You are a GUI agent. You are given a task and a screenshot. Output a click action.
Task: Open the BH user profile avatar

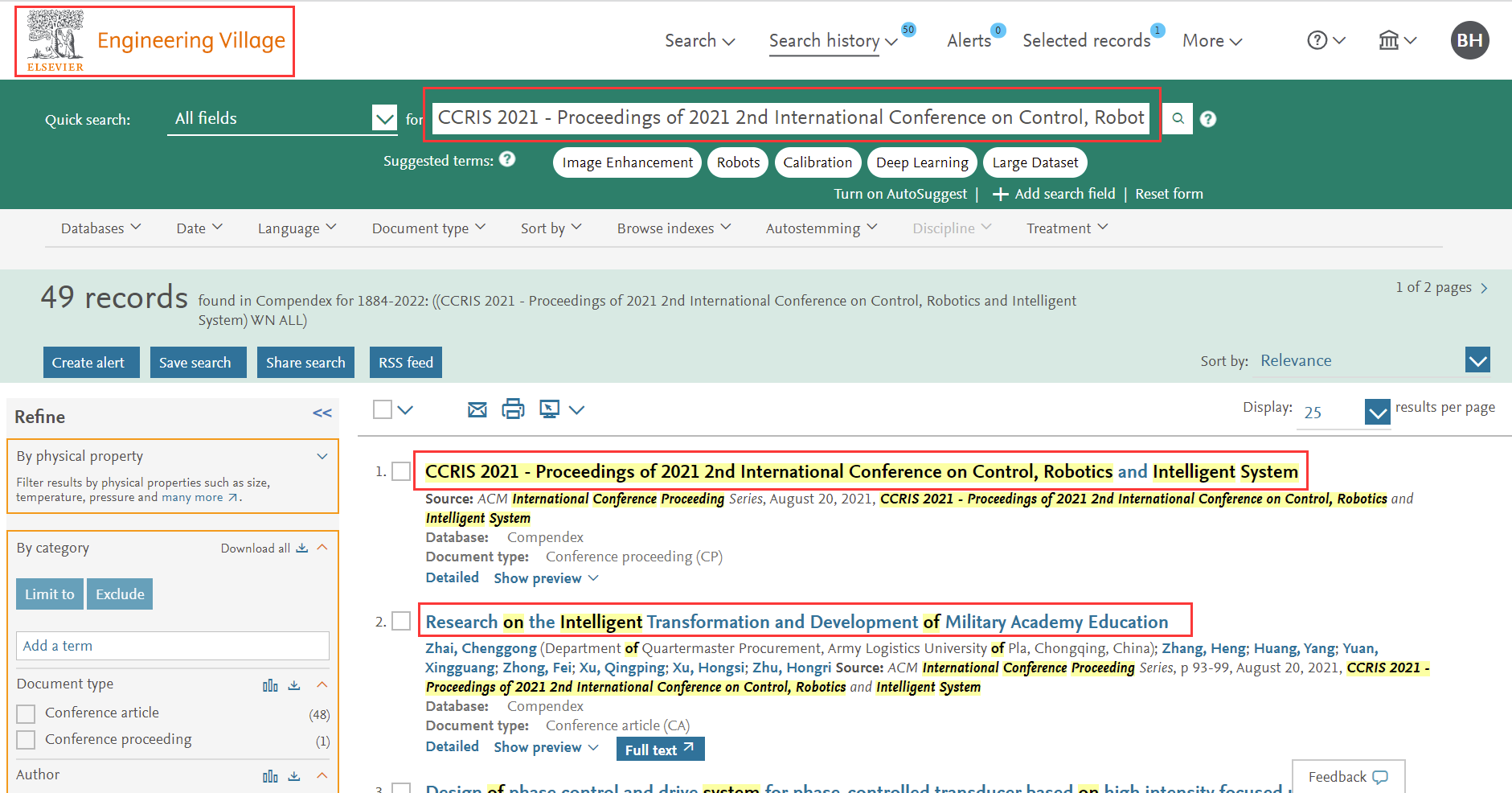coord(1469,40)
